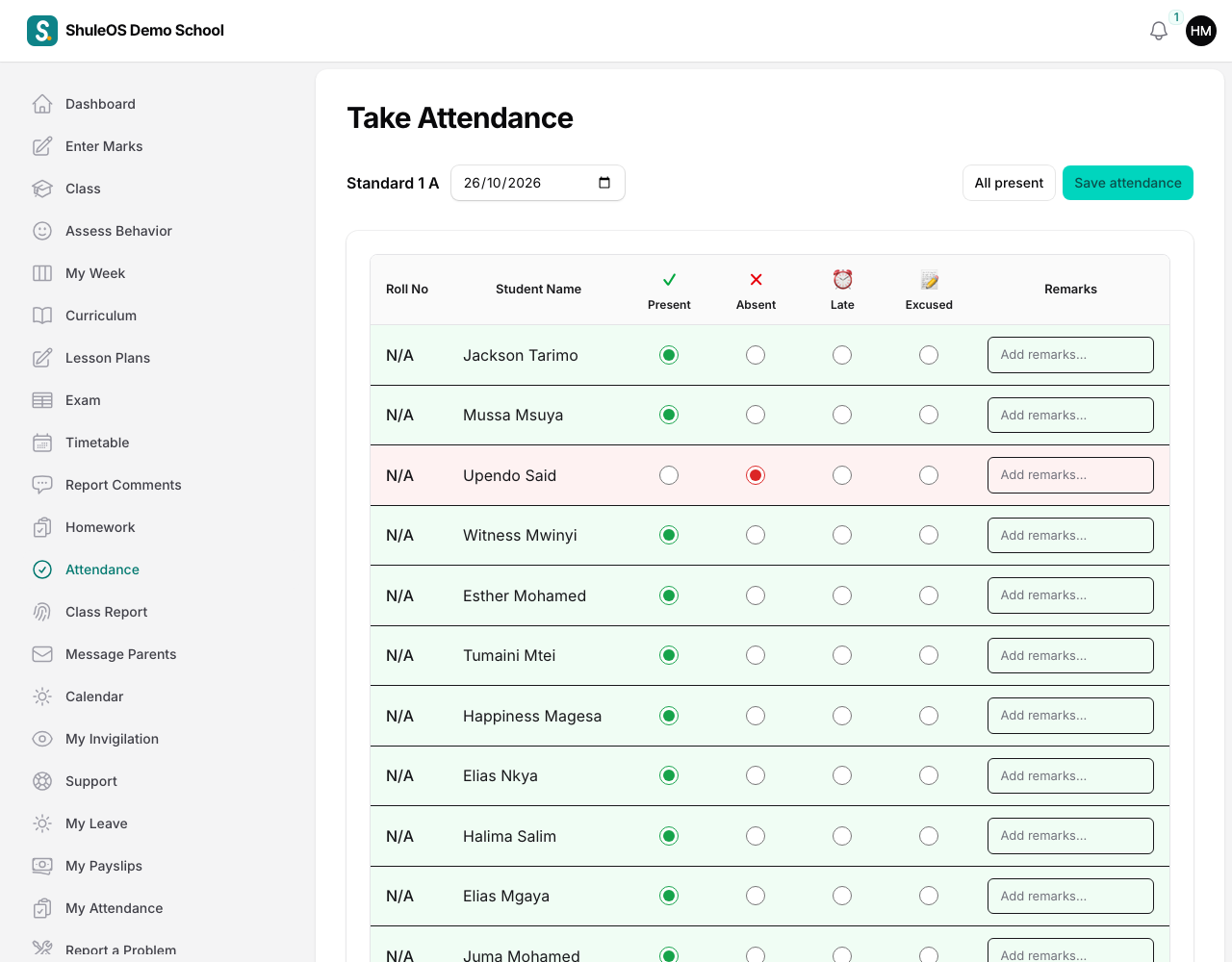Click remarks field for Mussa Msuya
Viewport: 1232px width, 962px height.
pos(1070,415)
